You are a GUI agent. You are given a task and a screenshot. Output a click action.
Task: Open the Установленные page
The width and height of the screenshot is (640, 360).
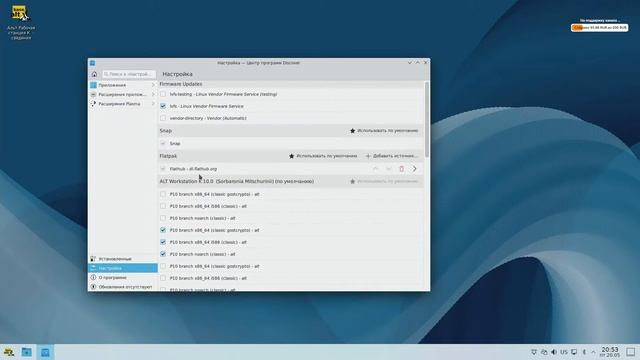coord(122,259)
